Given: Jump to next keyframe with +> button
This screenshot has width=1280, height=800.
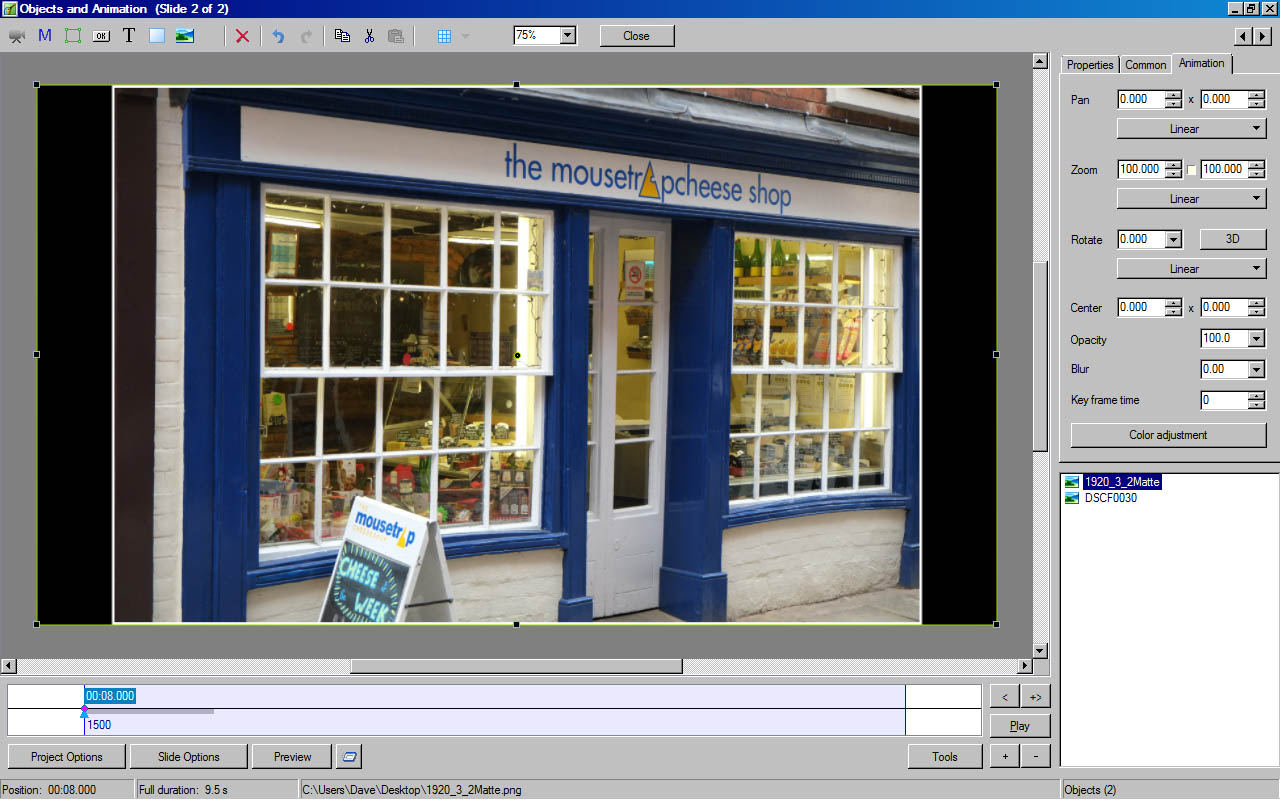Looking at the screenshot, I should 1036,696.
